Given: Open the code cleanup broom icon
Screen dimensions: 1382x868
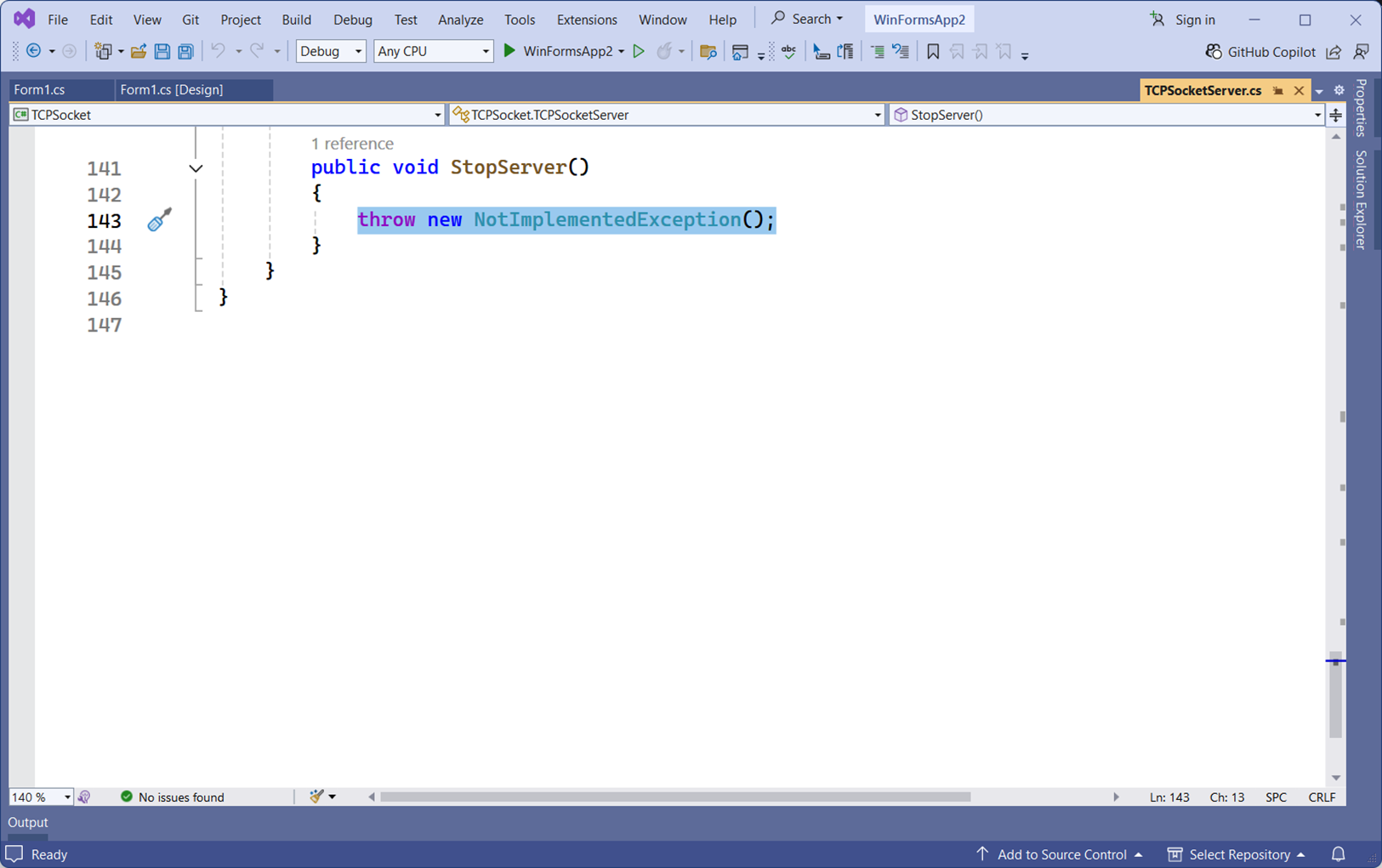Looking at the screenshot, I should pos(316,797).
